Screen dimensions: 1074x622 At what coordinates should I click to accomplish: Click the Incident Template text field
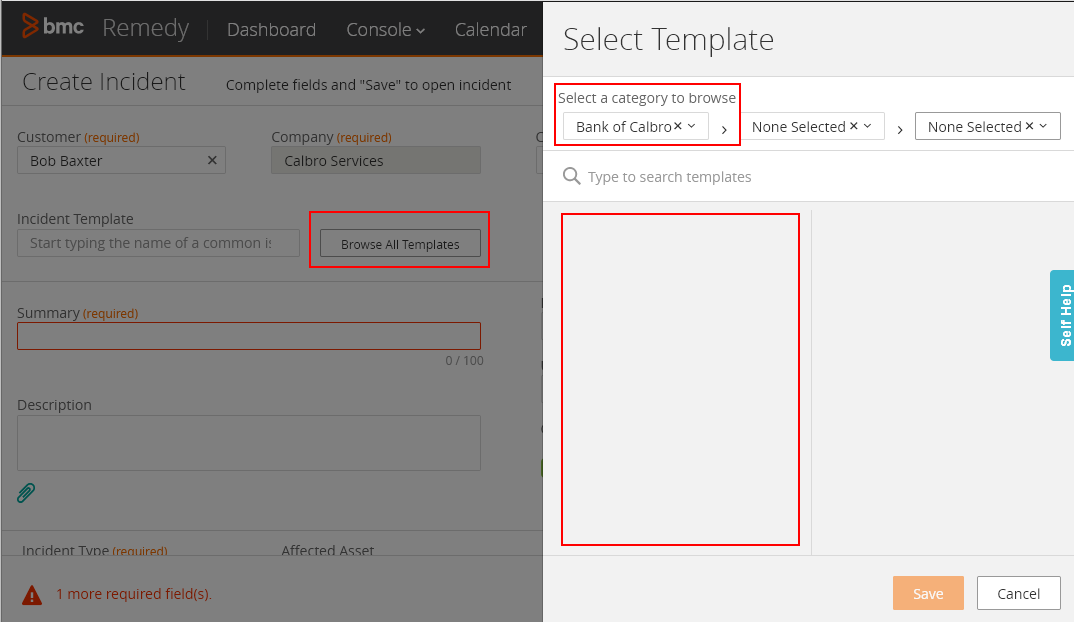click(158, 243)
